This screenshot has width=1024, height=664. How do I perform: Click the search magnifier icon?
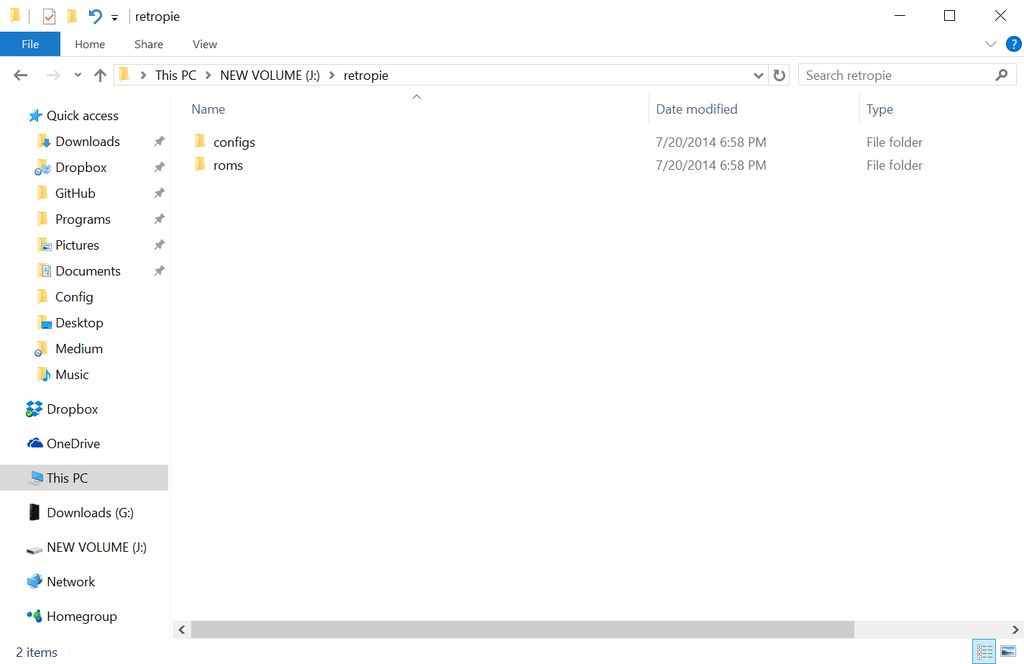click(x=1001, y=75)
